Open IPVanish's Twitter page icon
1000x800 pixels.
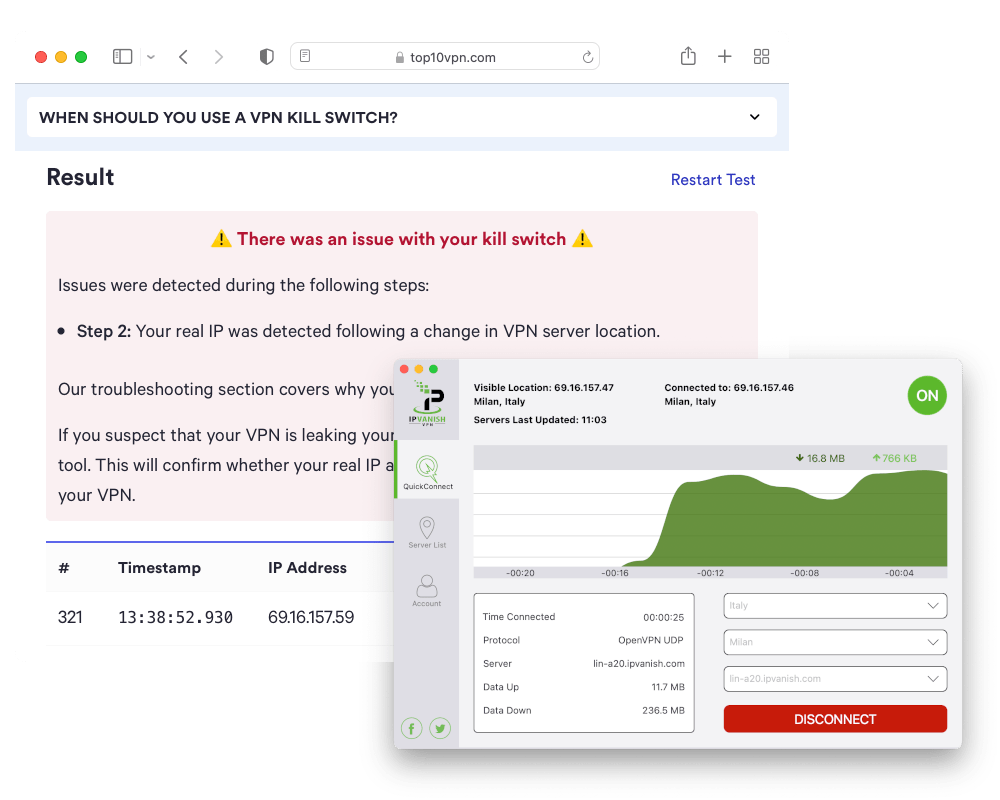point(439,728)
